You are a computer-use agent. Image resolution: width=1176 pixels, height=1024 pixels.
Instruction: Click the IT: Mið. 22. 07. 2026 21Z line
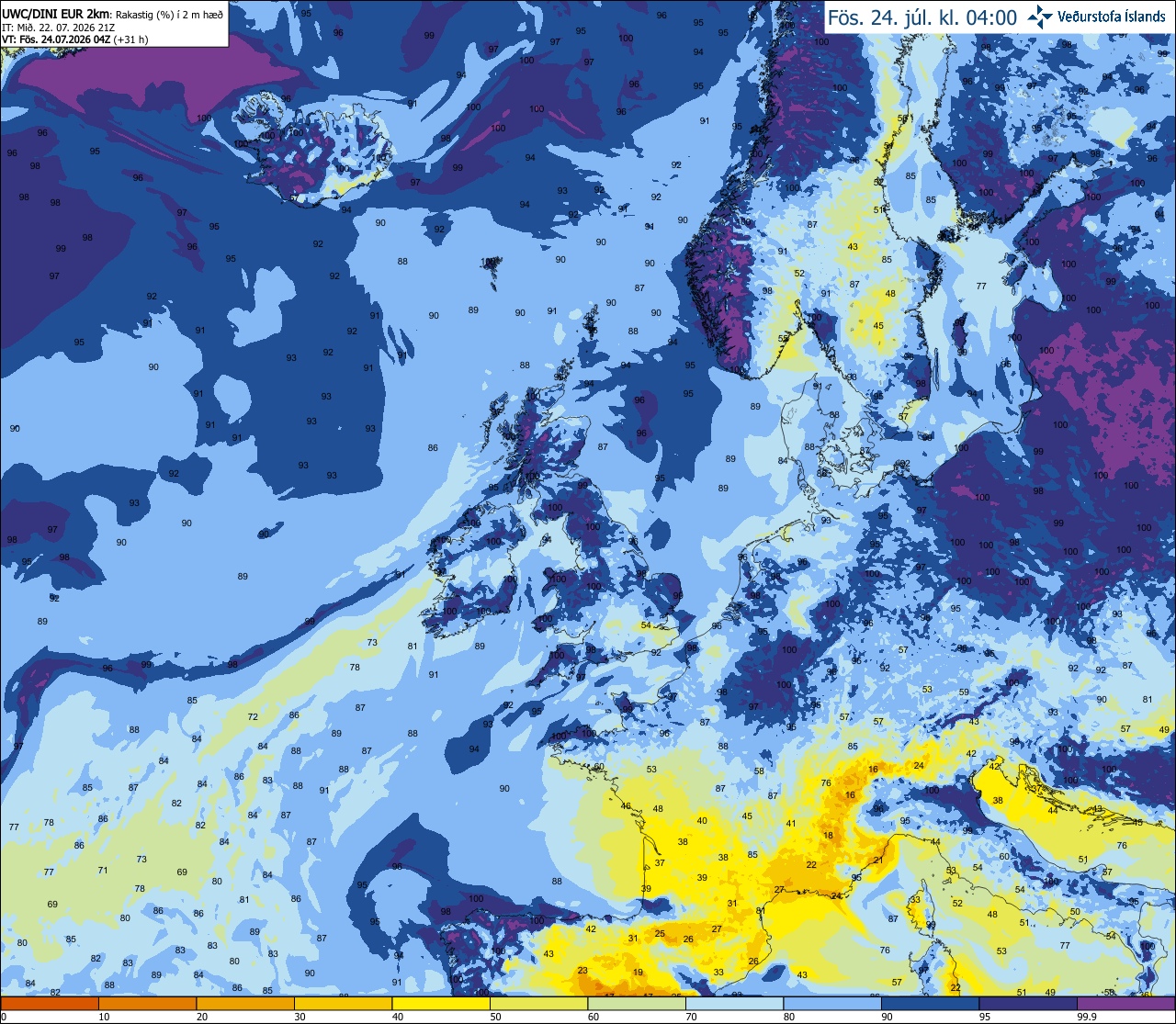[x=59, y=27]
